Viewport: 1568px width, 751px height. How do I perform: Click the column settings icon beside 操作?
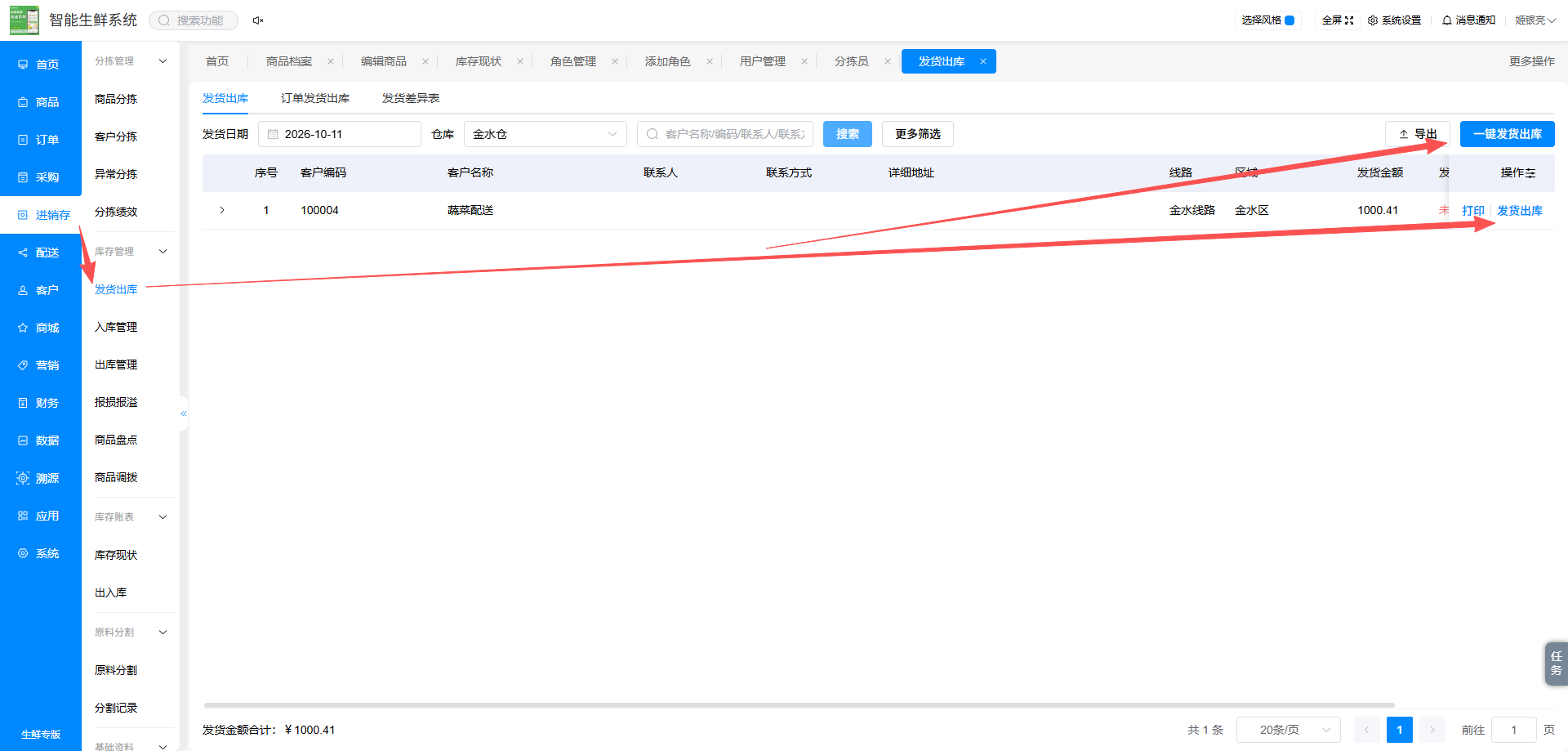(1530, 173)
